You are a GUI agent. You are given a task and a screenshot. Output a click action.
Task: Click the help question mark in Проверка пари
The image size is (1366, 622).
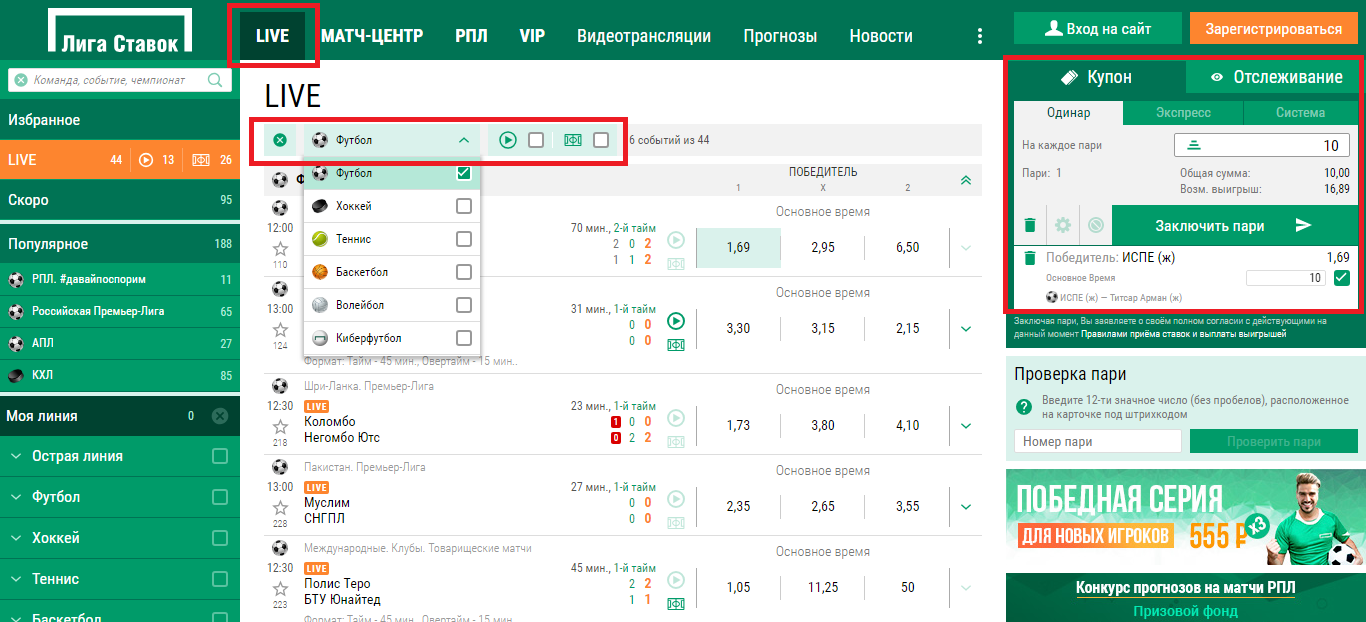[x=1023, y=407]
